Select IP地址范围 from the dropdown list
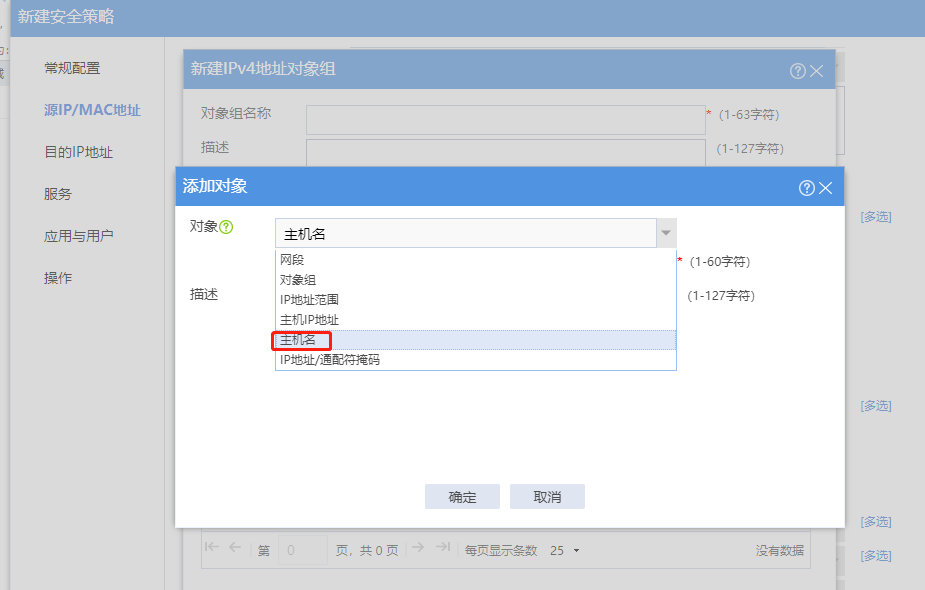The image size is (925, 590). coord(475,300)
